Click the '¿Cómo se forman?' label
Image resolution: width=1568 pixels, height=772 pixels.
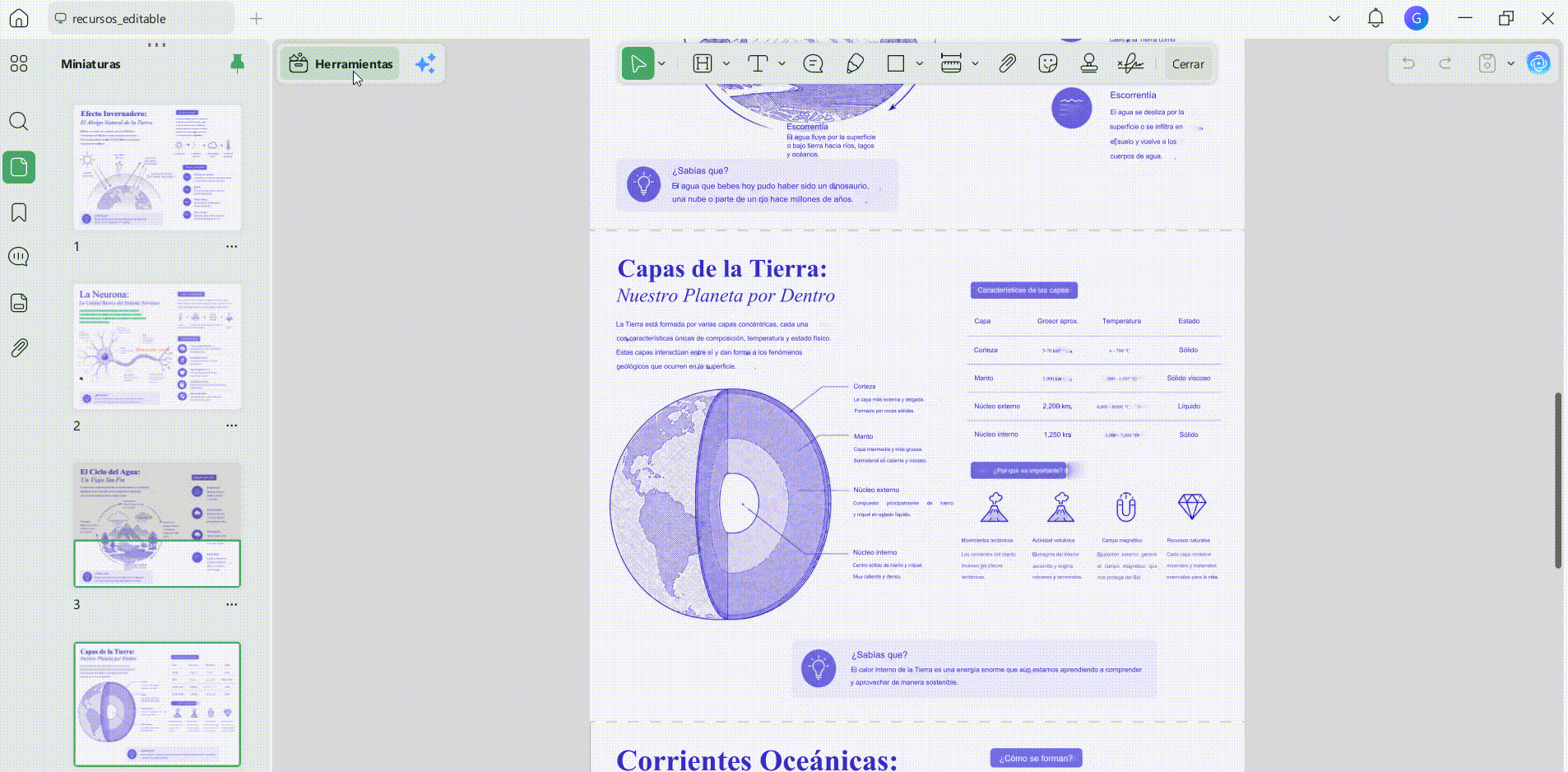(1036, 758)
